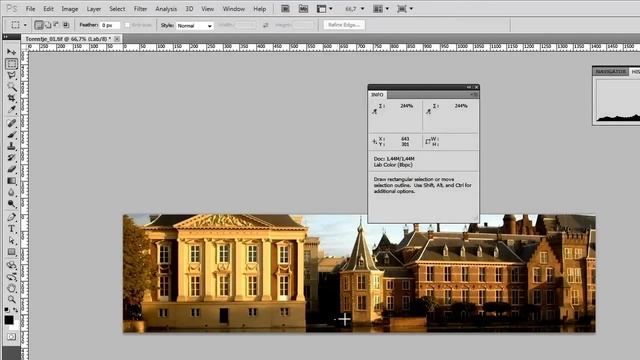Select the Move tool

click(x=11, y=52)
